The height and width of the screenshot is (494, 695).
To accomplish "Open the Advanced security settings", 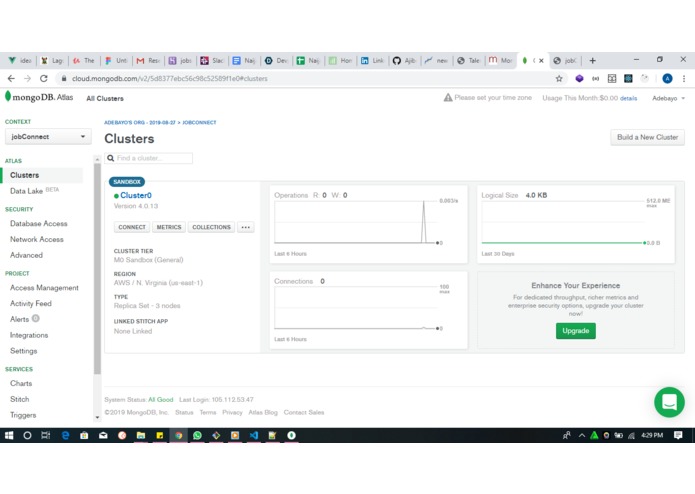I will (x=26, y=255).
